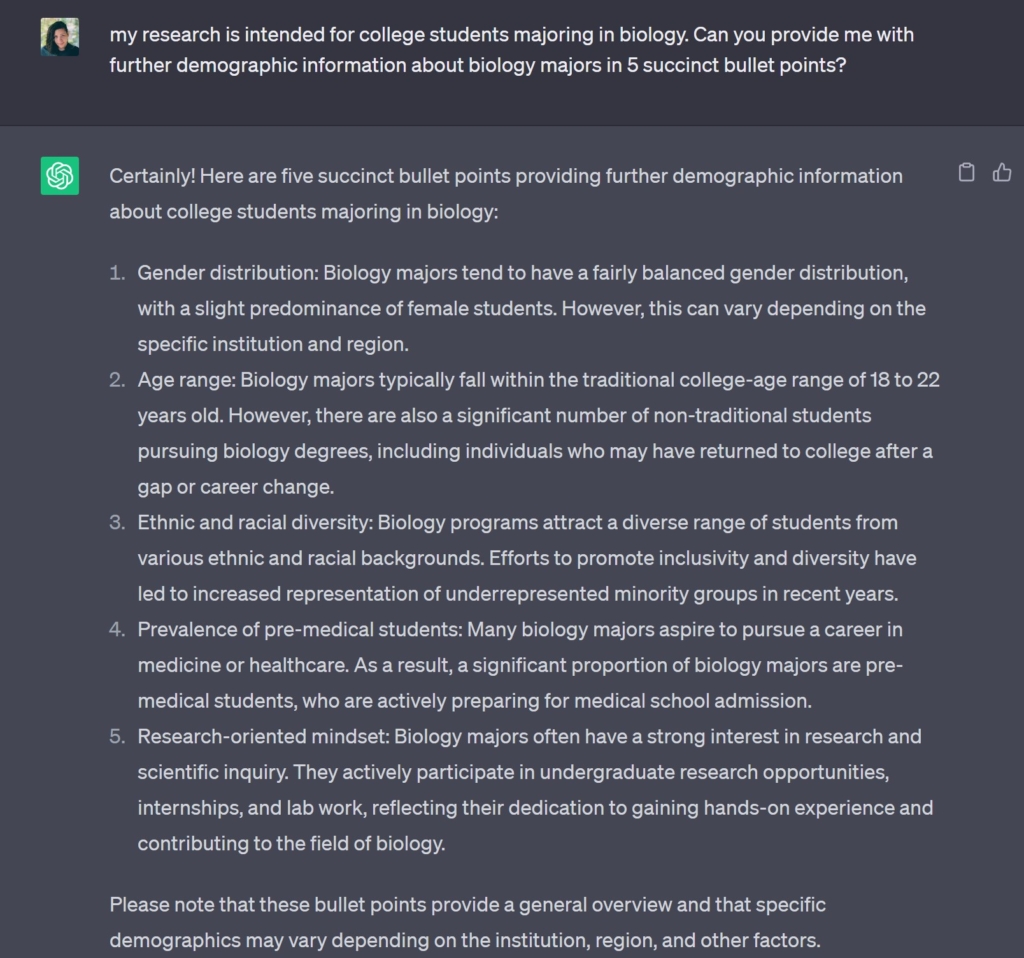
Task: Click the 'Please note' closing paragraph
Action: (x=467, y=922)
